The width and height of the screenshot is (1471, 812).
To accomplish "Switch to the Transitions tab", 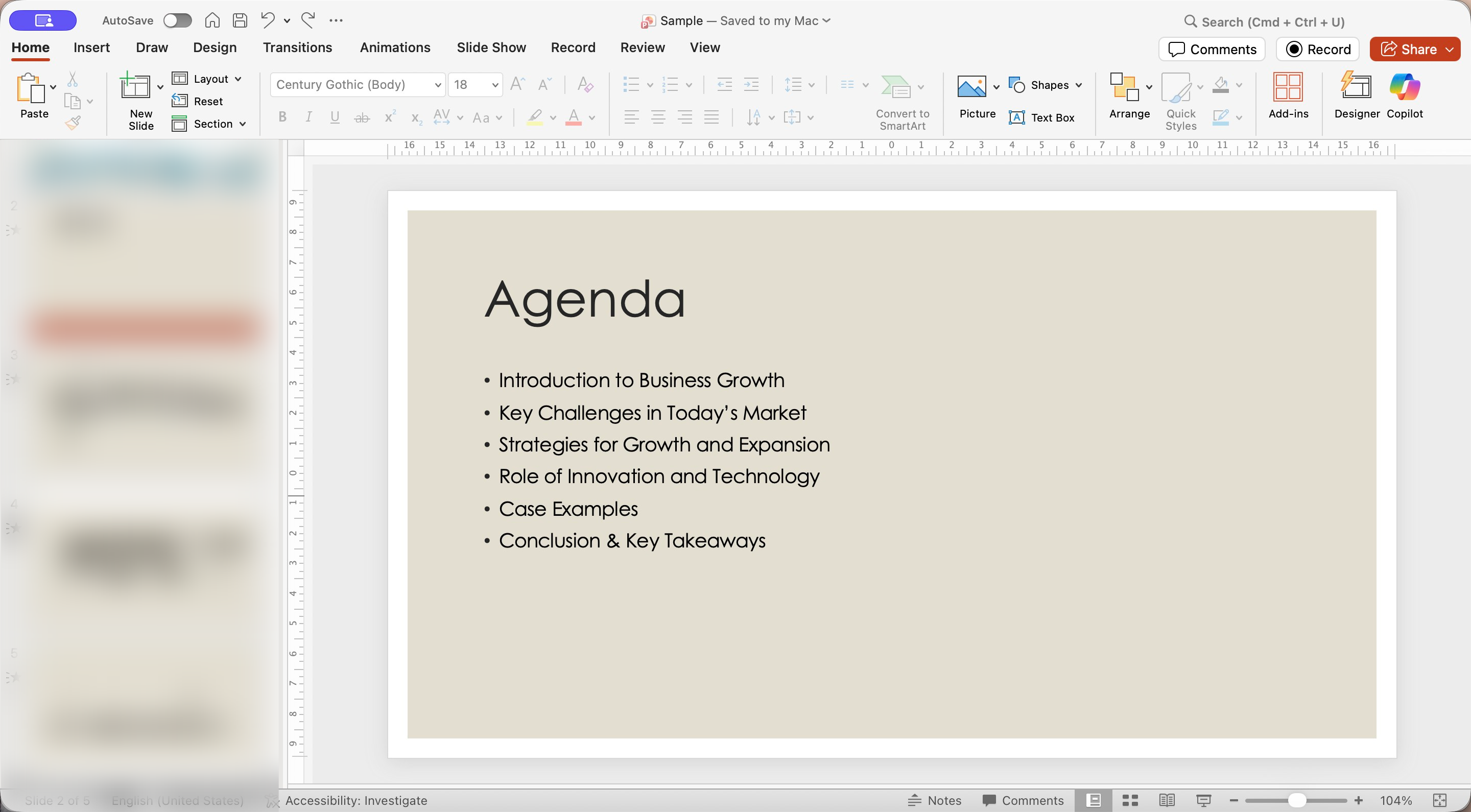I will (x=297, y=47).
